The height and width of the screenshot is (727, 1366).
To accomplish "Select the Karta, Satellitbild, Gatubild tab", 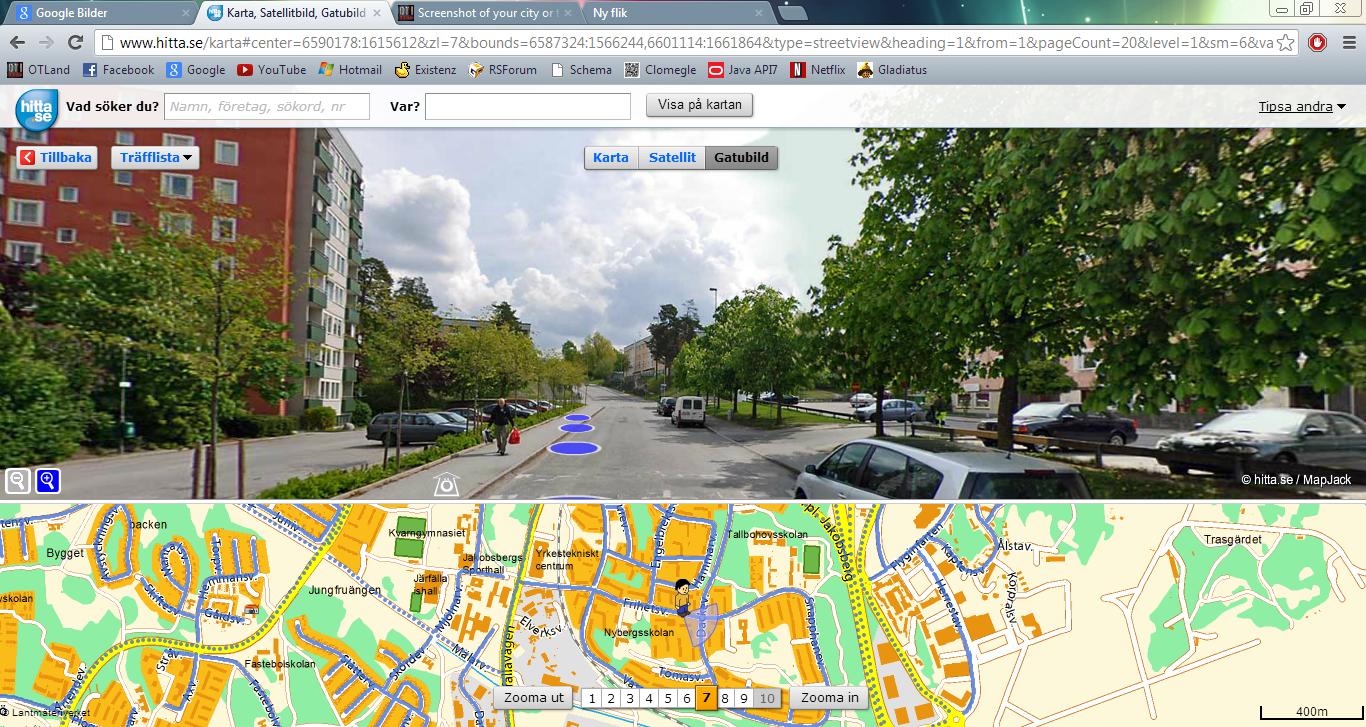I will coord(295,13).
